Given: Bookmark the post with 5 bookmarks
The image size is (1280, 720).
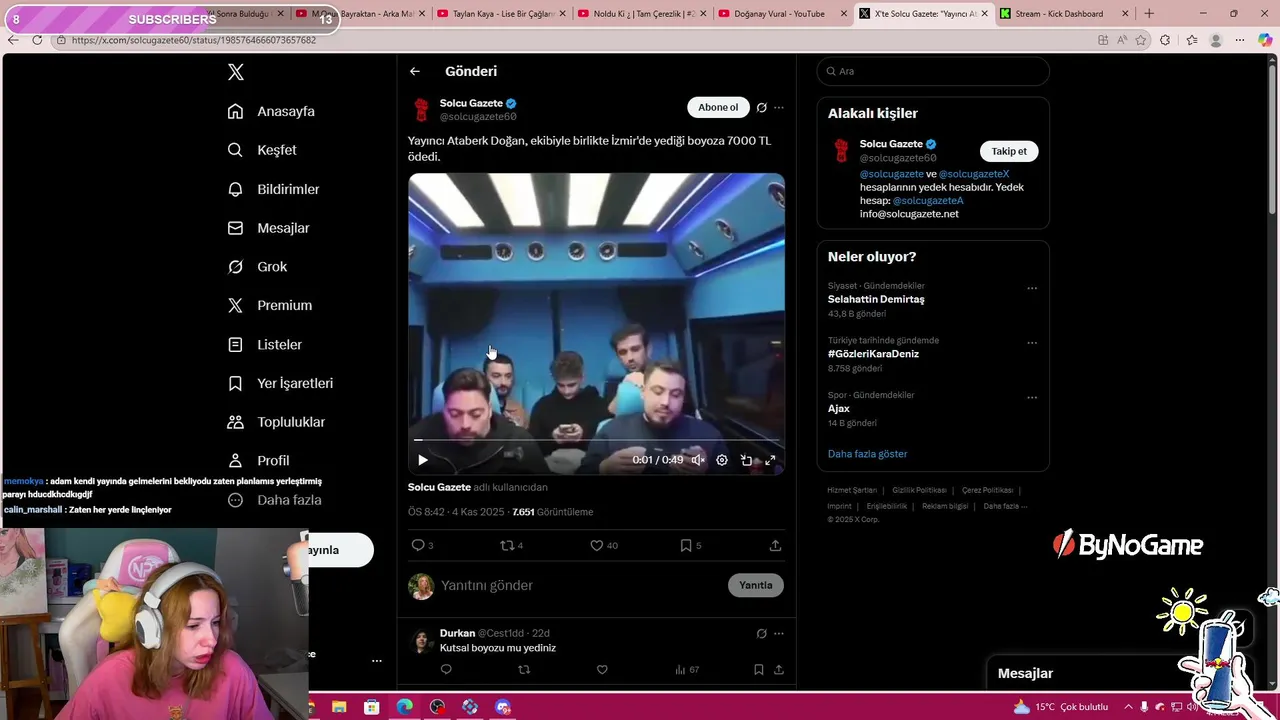Looking at the screenshot, I should pyautogui.click(x=691, y=545).
